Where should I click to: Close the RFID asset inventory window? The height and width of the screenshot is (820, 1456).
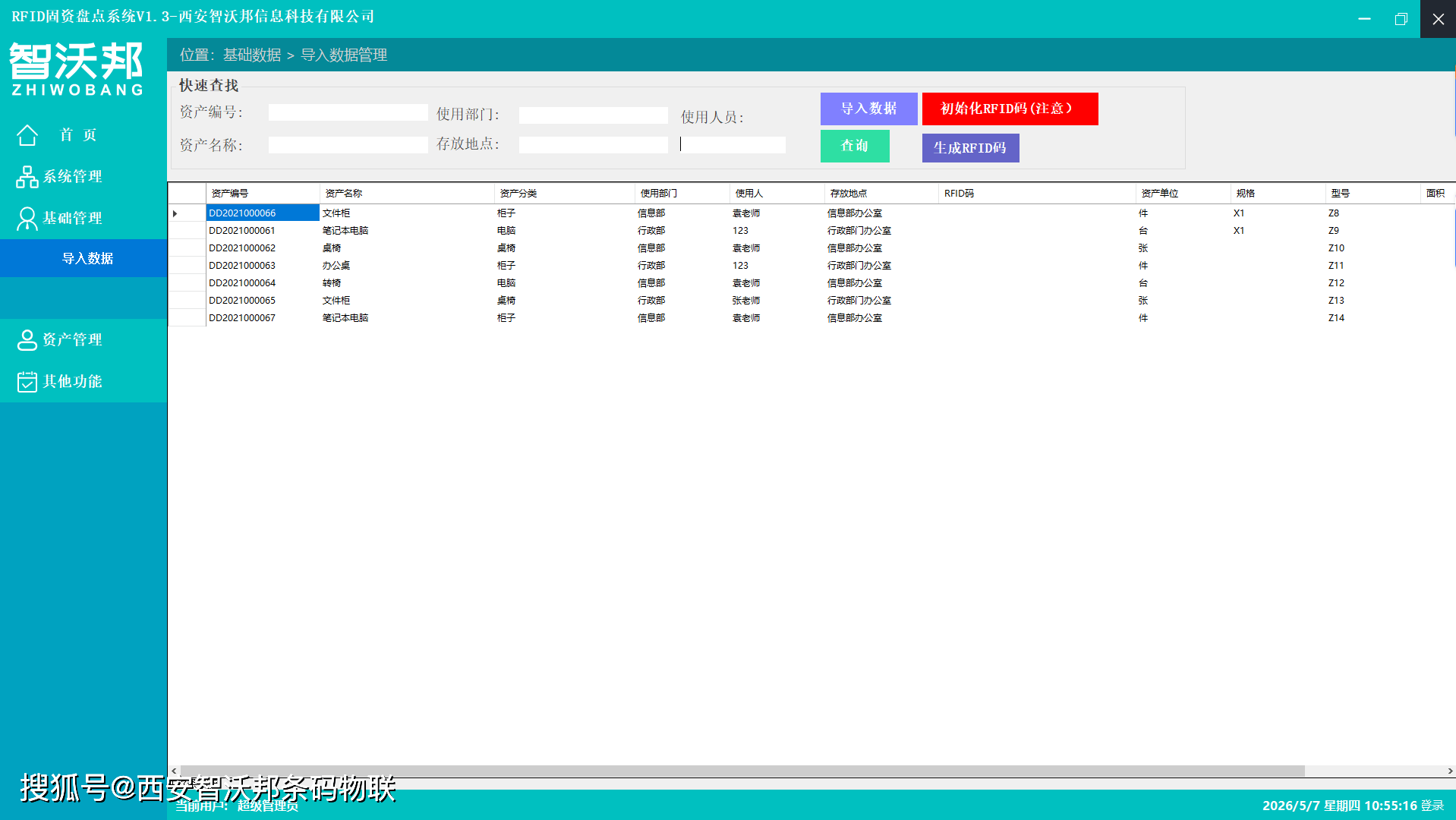tap(1438, 19)
